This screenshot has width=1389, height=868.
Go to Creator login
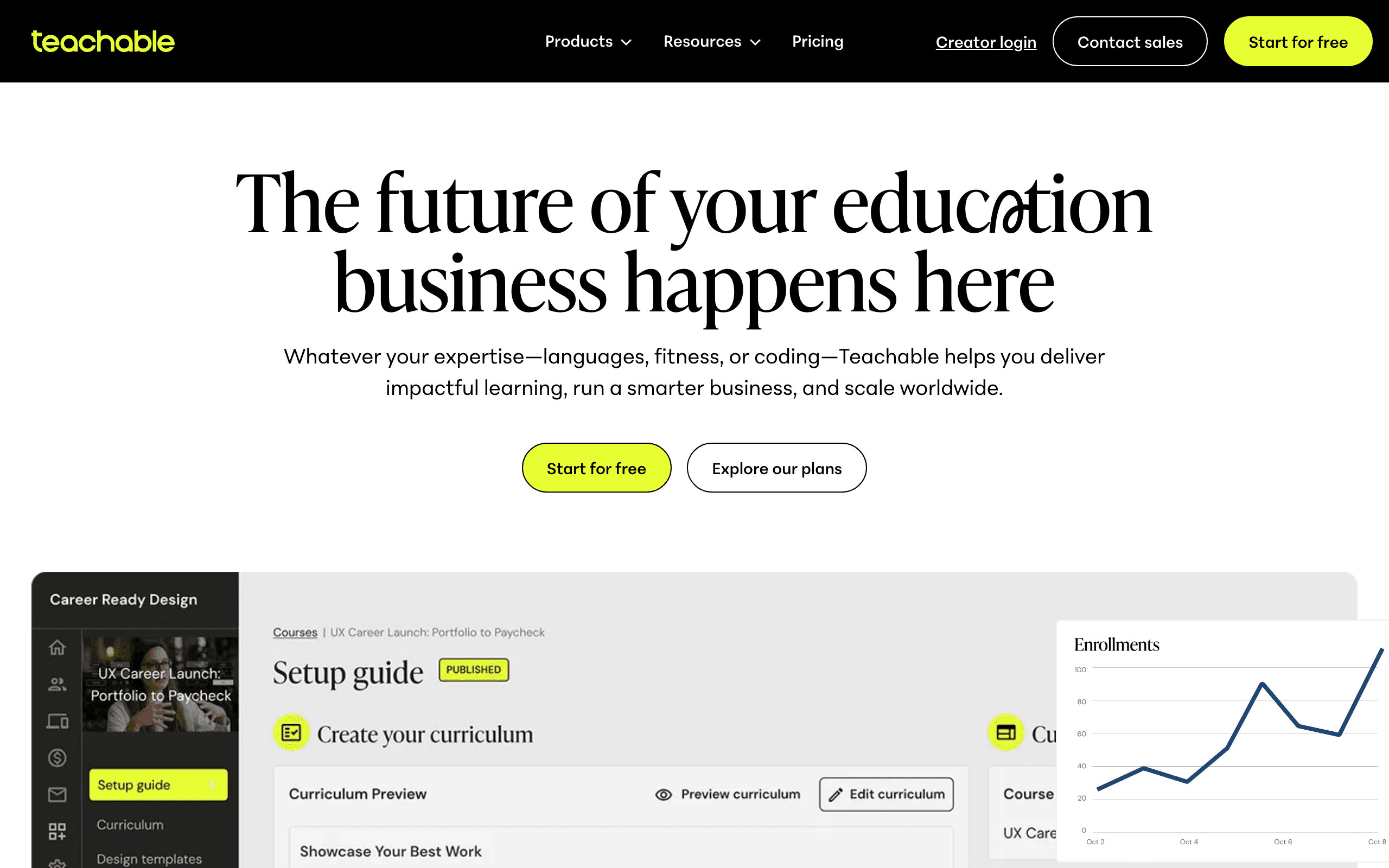click(x=986, y=42)
